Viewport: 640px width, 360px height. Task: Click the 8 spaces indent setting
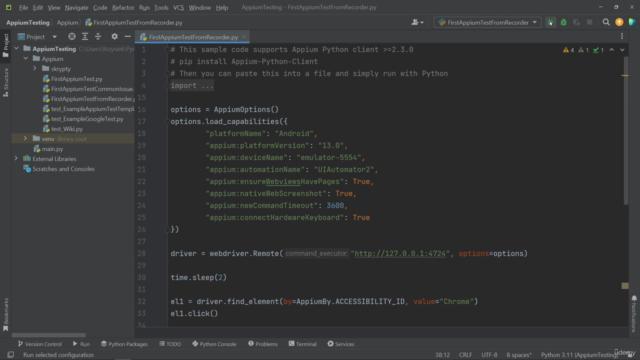click(519, 355)
